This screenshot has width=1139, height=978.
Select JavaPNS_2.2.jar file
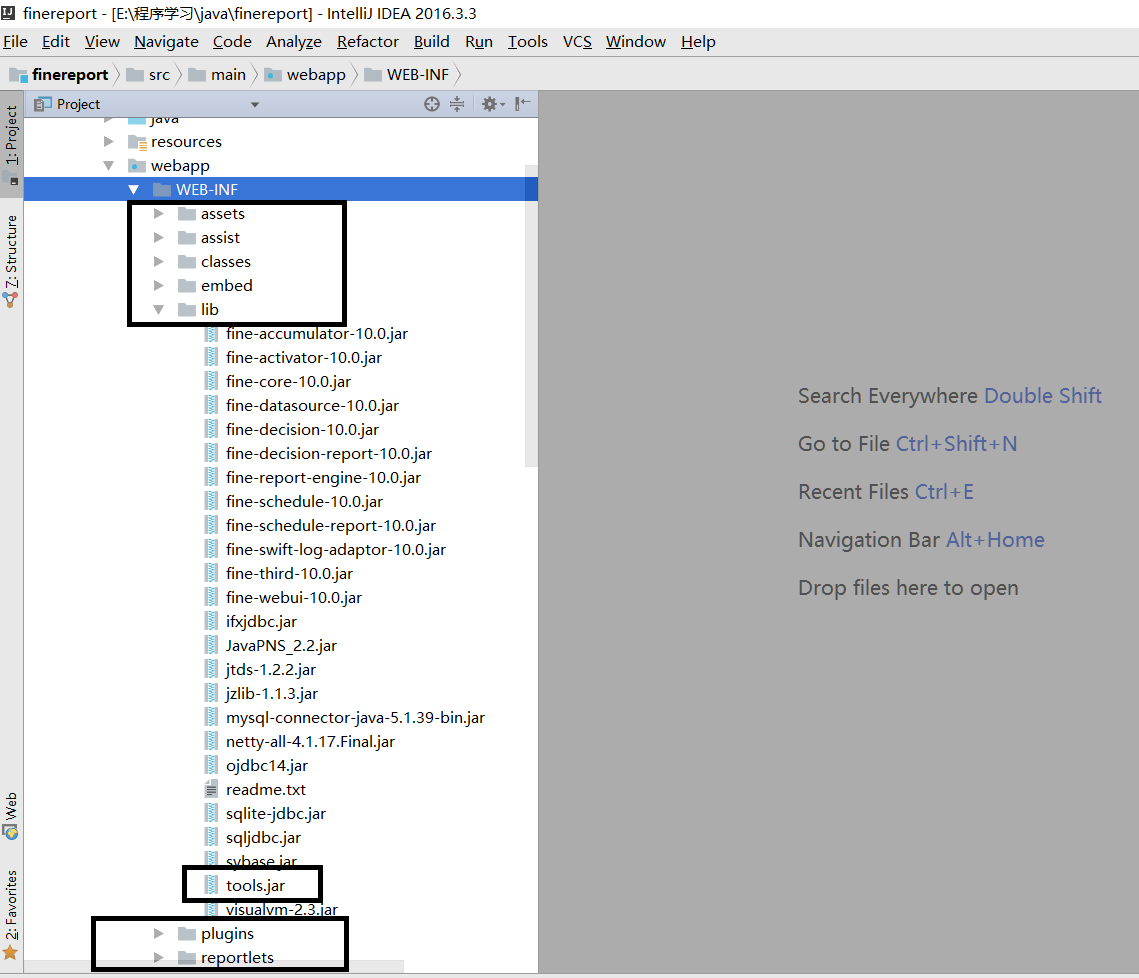click(x=281, y=645)
